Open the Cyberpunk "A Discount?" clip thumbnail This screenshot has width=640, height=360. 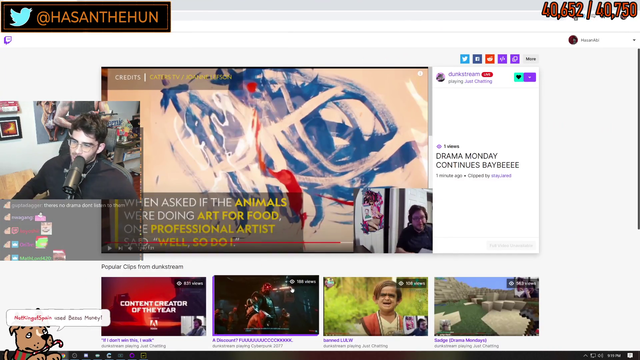click(266, 305)
